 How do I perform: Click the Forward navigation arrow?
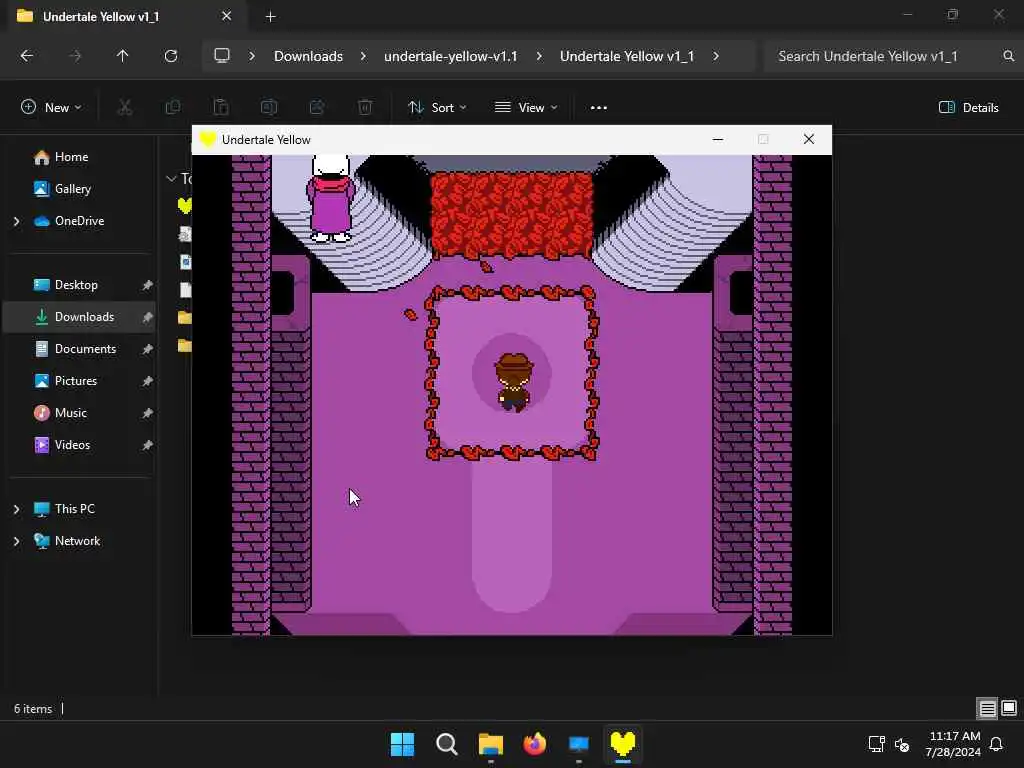click(75, 56)
